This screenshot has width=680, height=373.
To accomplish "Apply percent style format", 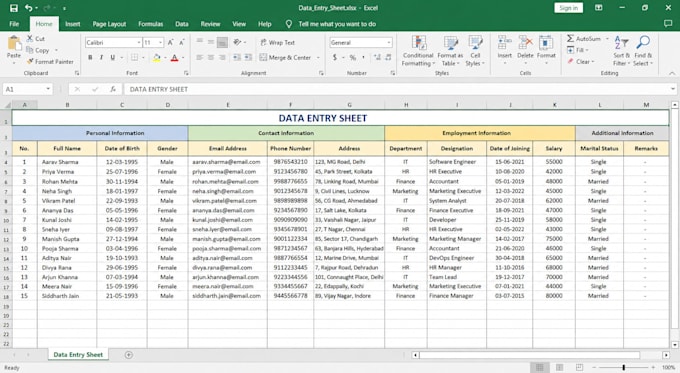I will 353,57.
